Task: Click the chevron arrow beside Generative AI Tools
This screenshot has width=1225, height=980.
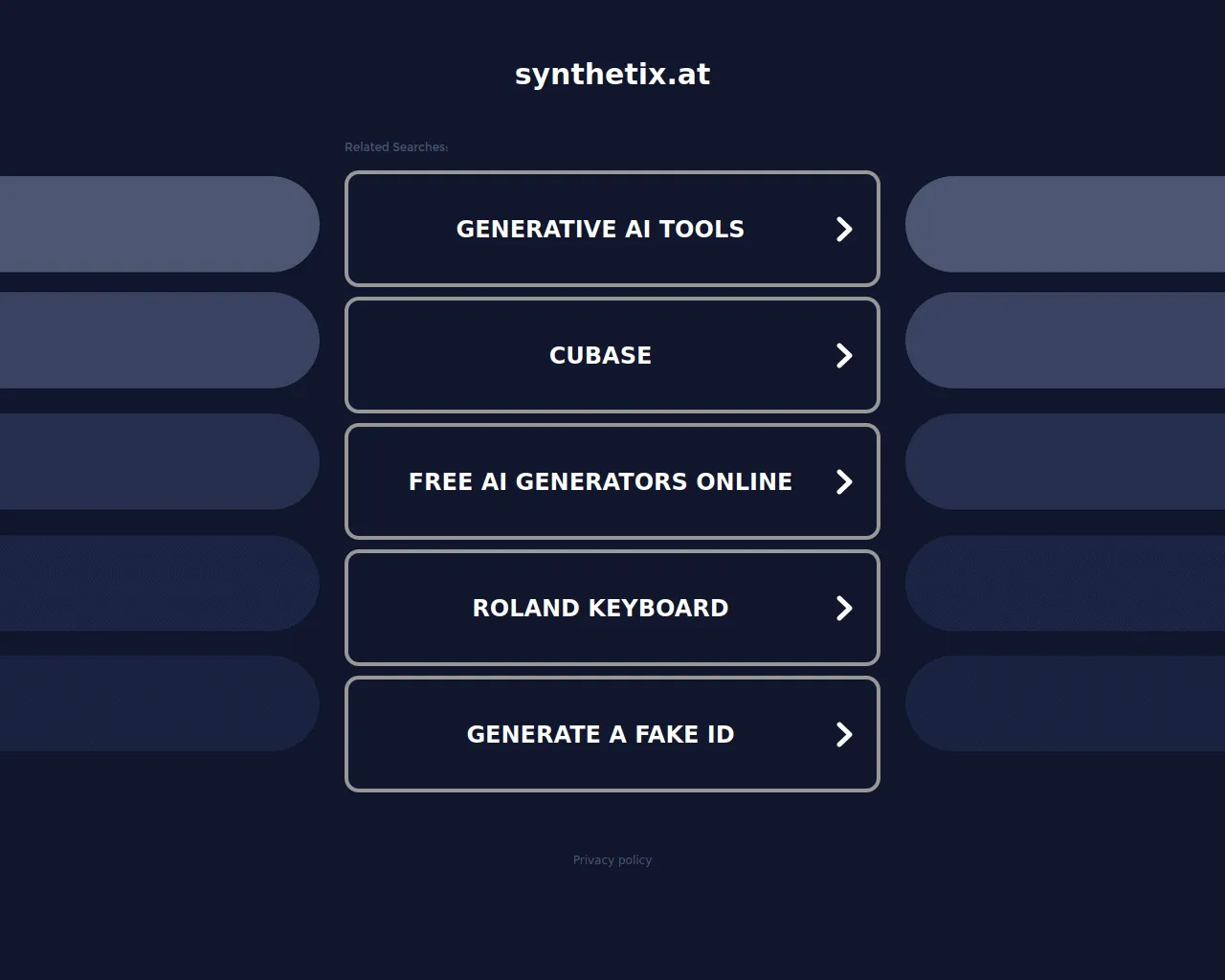Action: click(844, 229)
